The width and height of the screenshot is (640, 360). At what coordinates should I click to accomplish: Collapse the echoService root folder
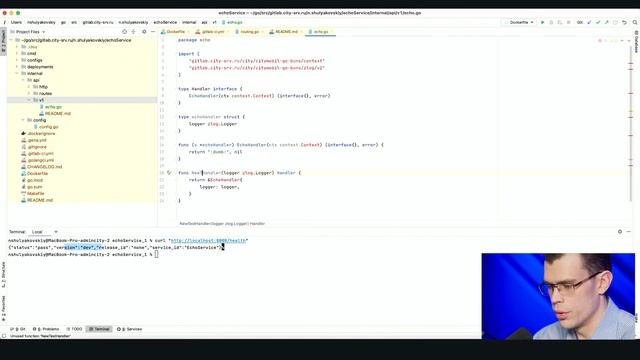point(11,40)
